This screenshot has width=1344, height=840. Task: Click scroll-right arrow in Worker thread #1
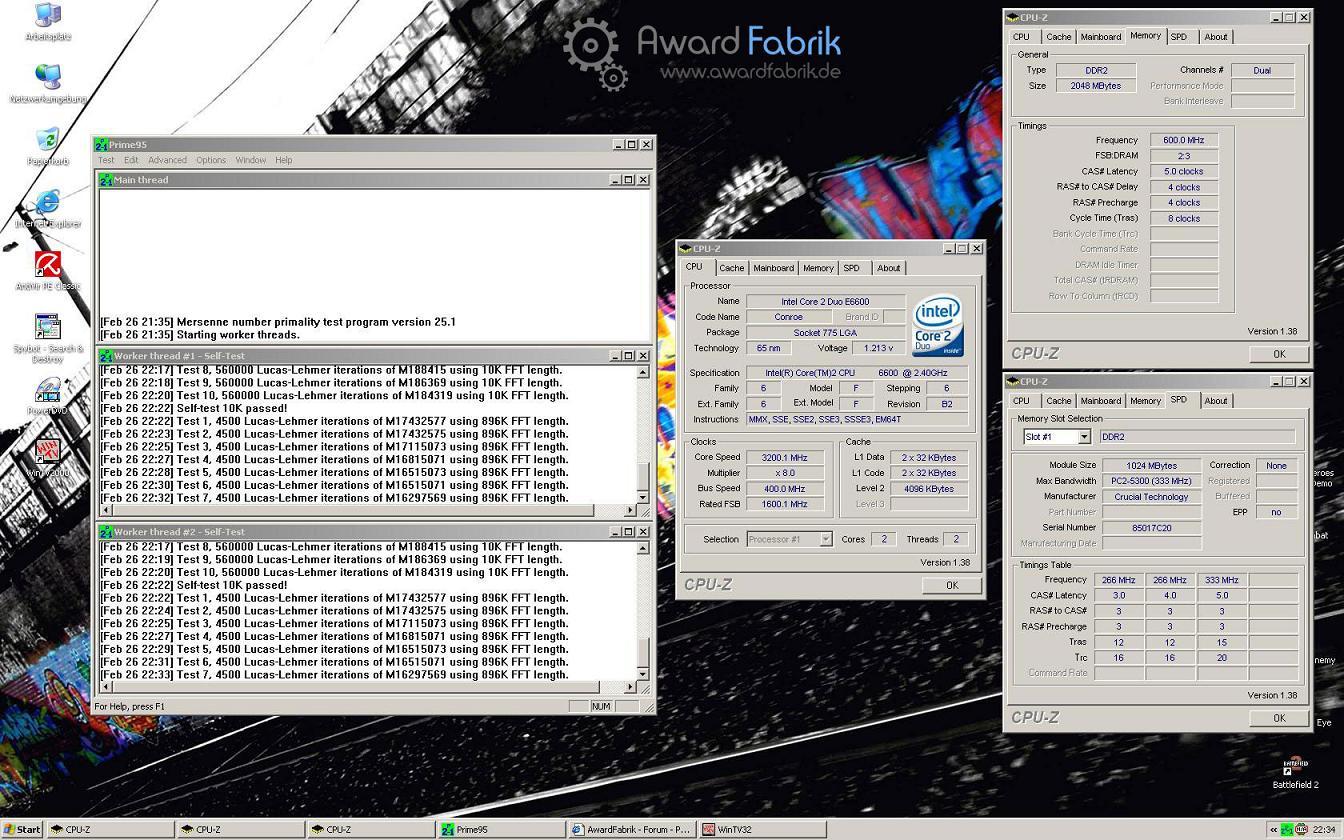[x=630, y=510]
